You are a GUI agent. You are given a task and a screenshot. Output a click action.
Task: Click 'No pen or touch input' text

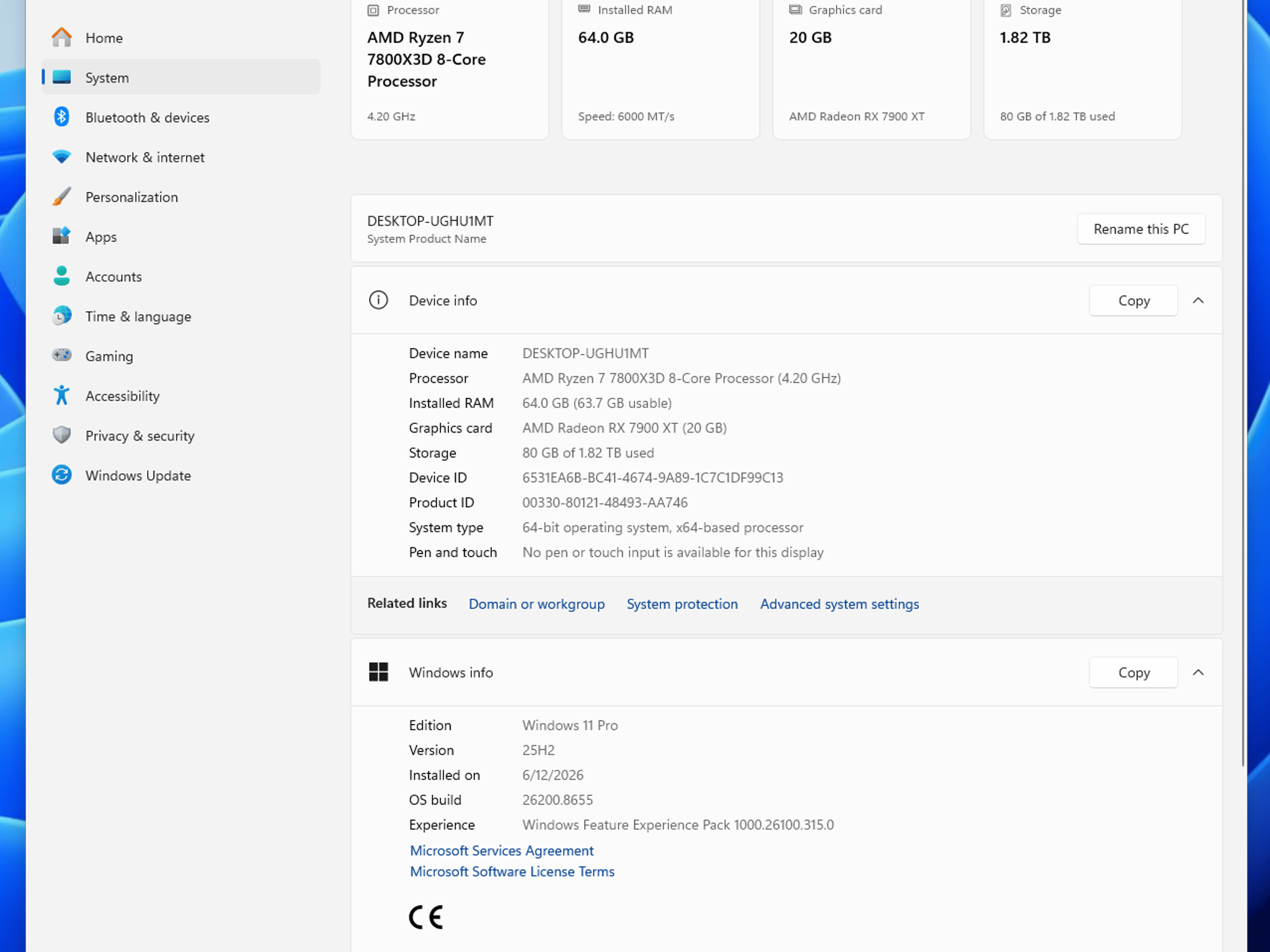coord(673,552)
